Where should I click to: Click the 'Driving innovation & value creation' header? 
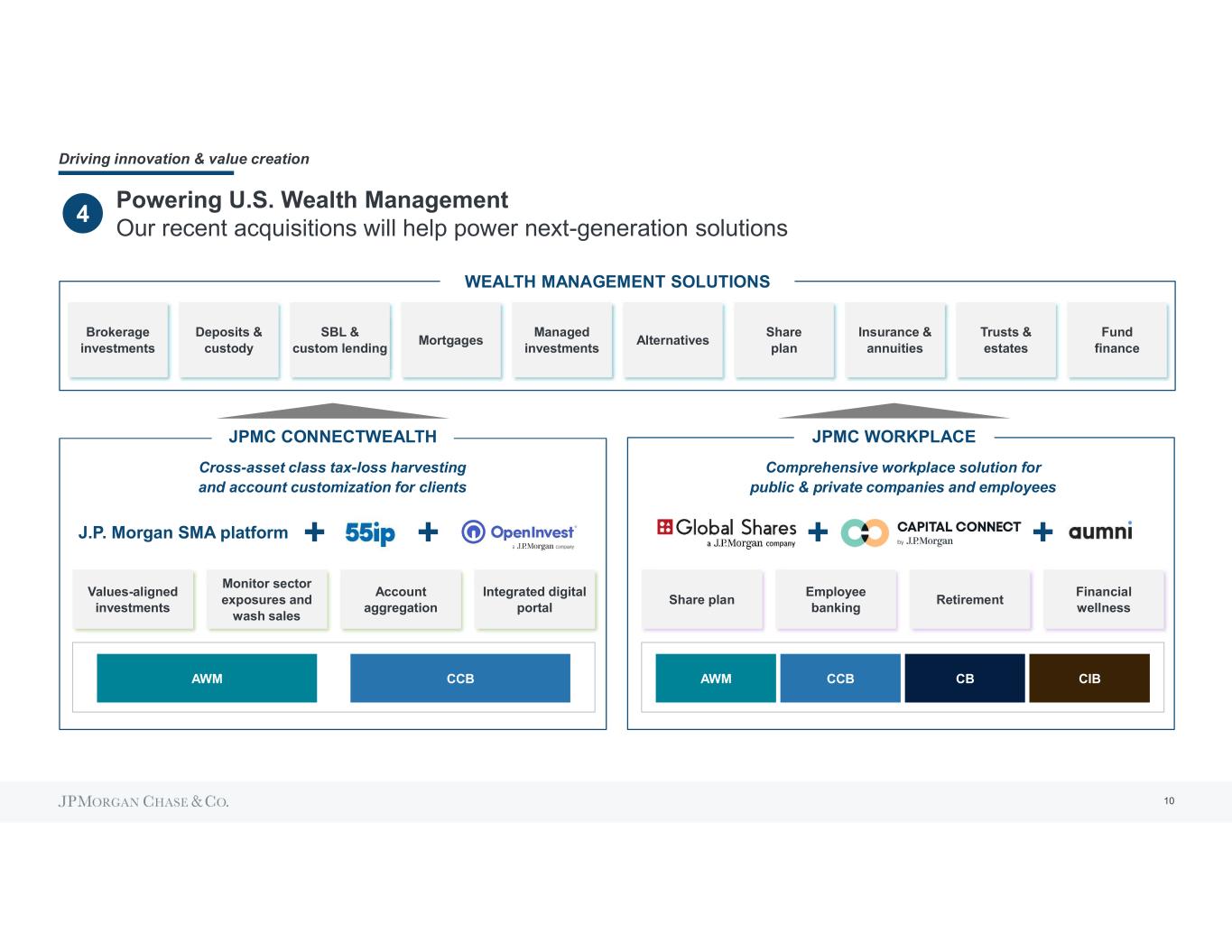[184, 159]
